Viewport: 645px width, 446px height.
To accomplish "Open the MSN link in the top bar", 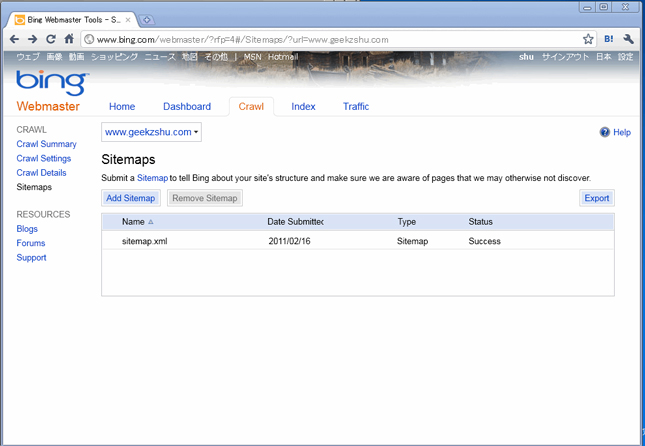I will point(252,57).
